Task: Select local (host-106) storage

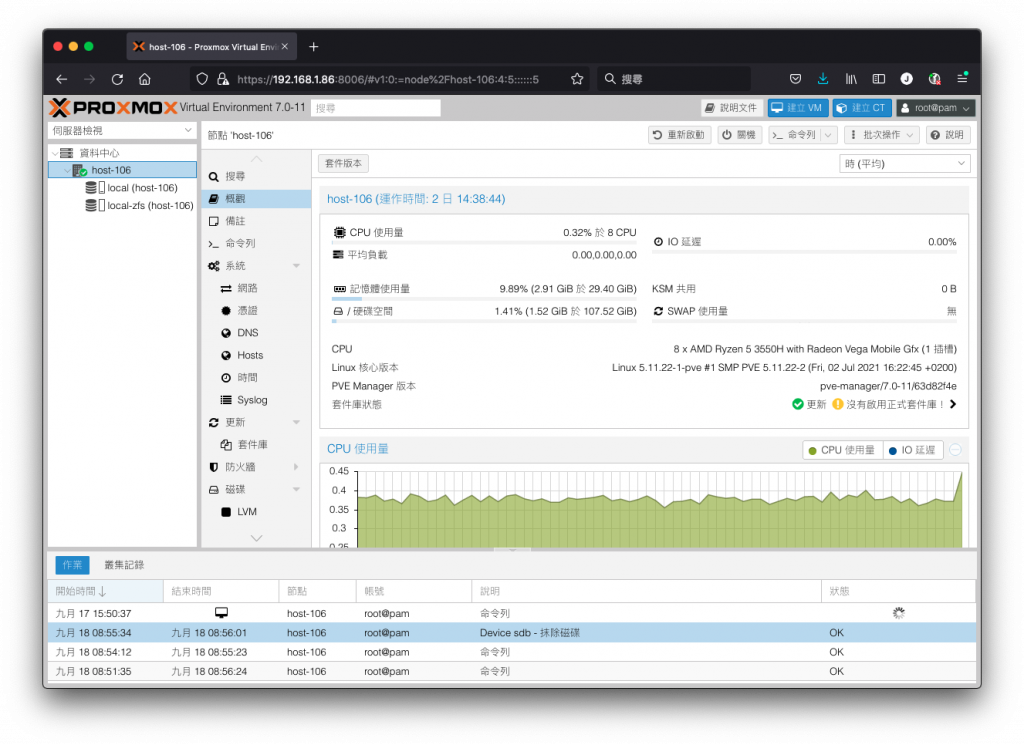Action: tap(142, 188)
